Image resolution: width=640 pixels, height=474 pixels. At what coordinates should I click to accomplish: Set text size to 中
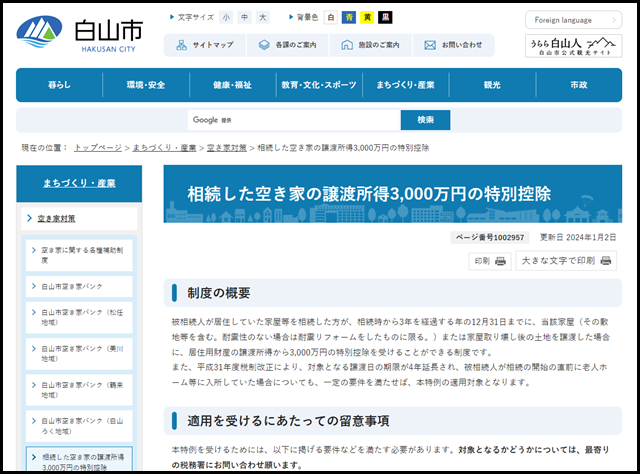click(x=244, y=18)
